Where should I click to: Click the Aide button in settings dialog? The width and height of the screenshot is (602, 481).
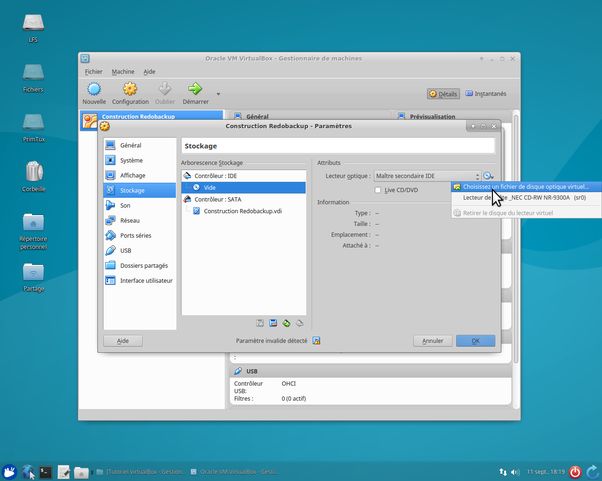click(x=123, y=341)
